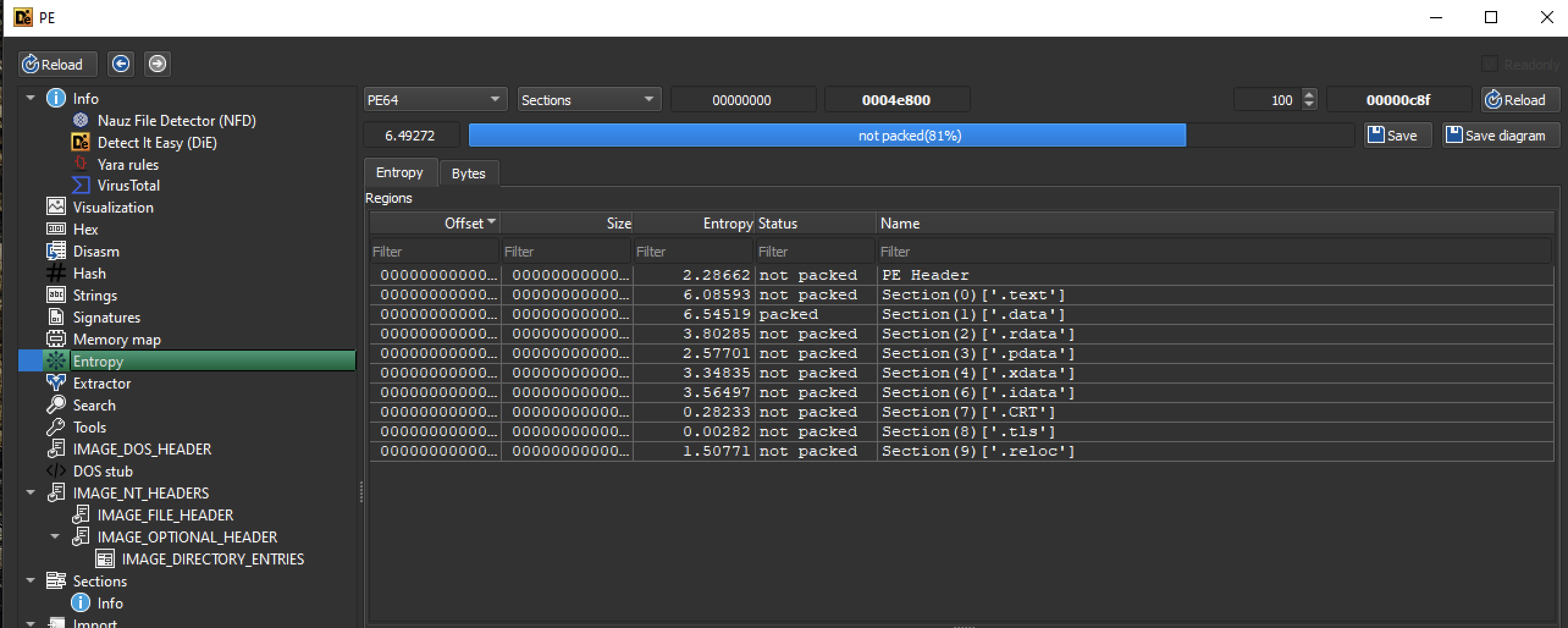Open Strings view
The width and height of the screenshot is (1568, 628).
click(95, 295)
